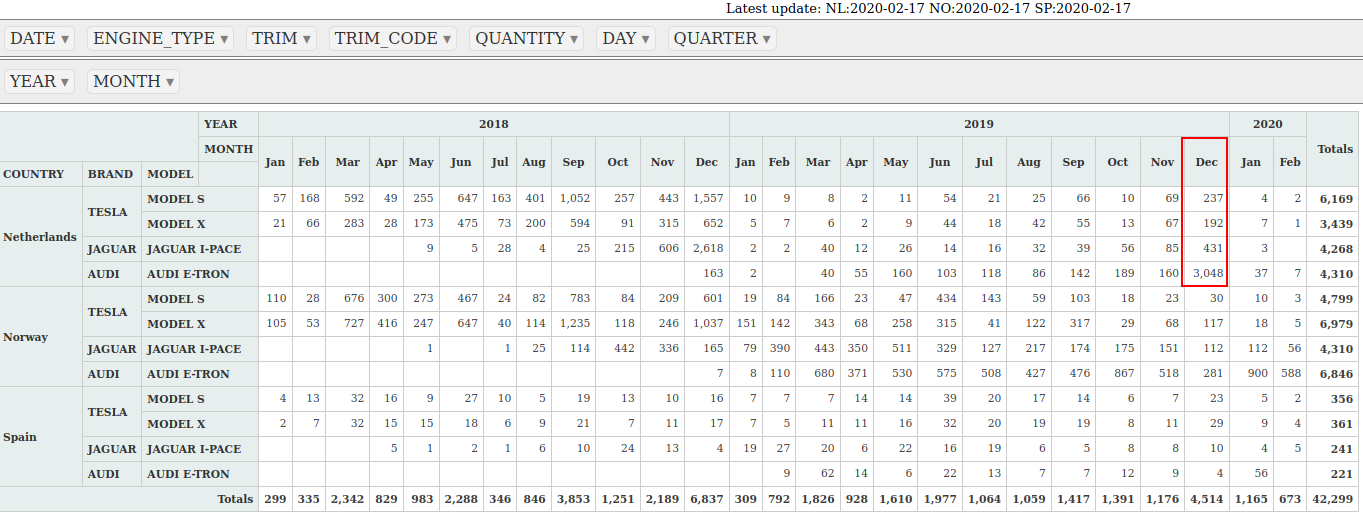Open the YEAR column field dropdown
The image size is (1363, 513).
[65, 82]
